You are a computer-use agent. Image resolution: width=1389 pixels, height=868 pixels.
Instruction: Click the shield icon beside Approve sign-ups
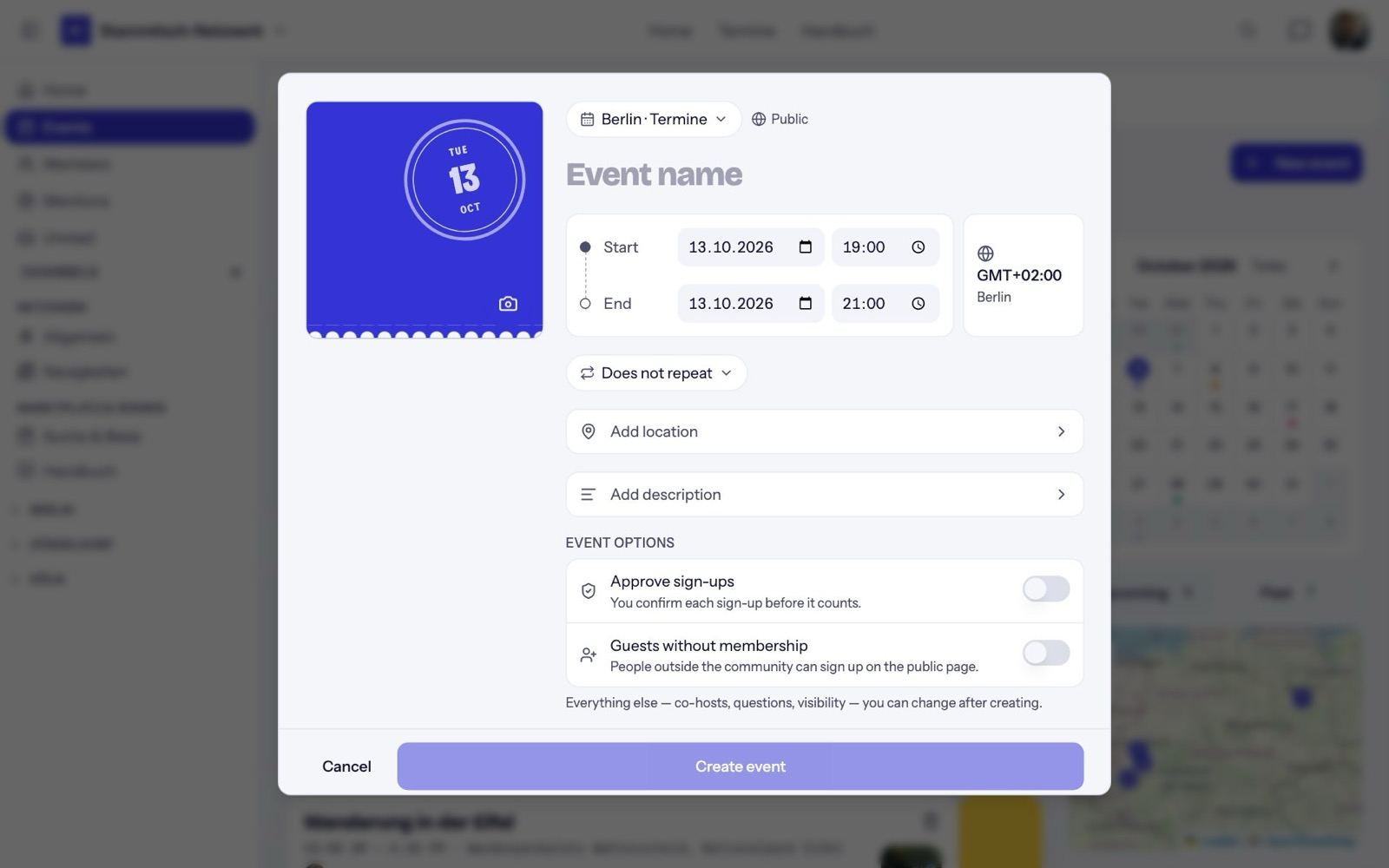[x=589, y=591]
